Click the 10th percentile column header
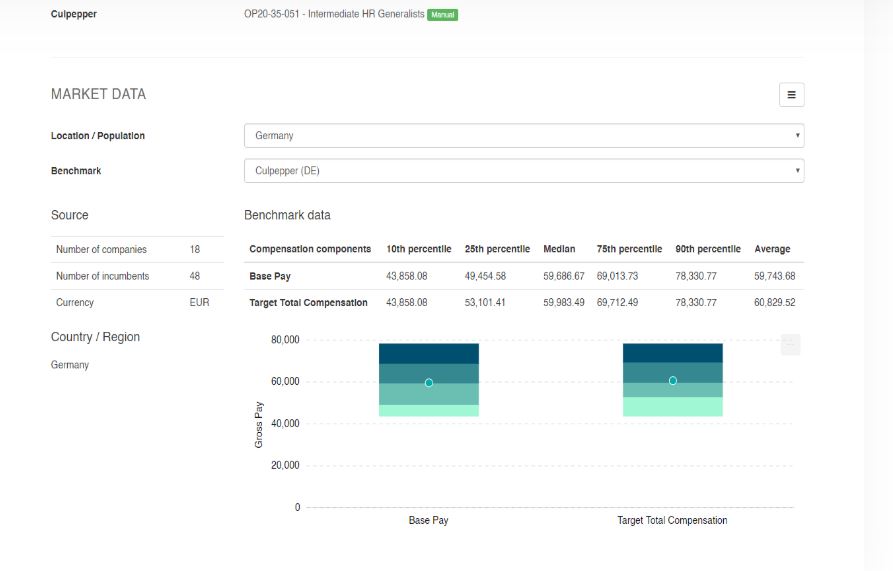 [x=418, y=249]
